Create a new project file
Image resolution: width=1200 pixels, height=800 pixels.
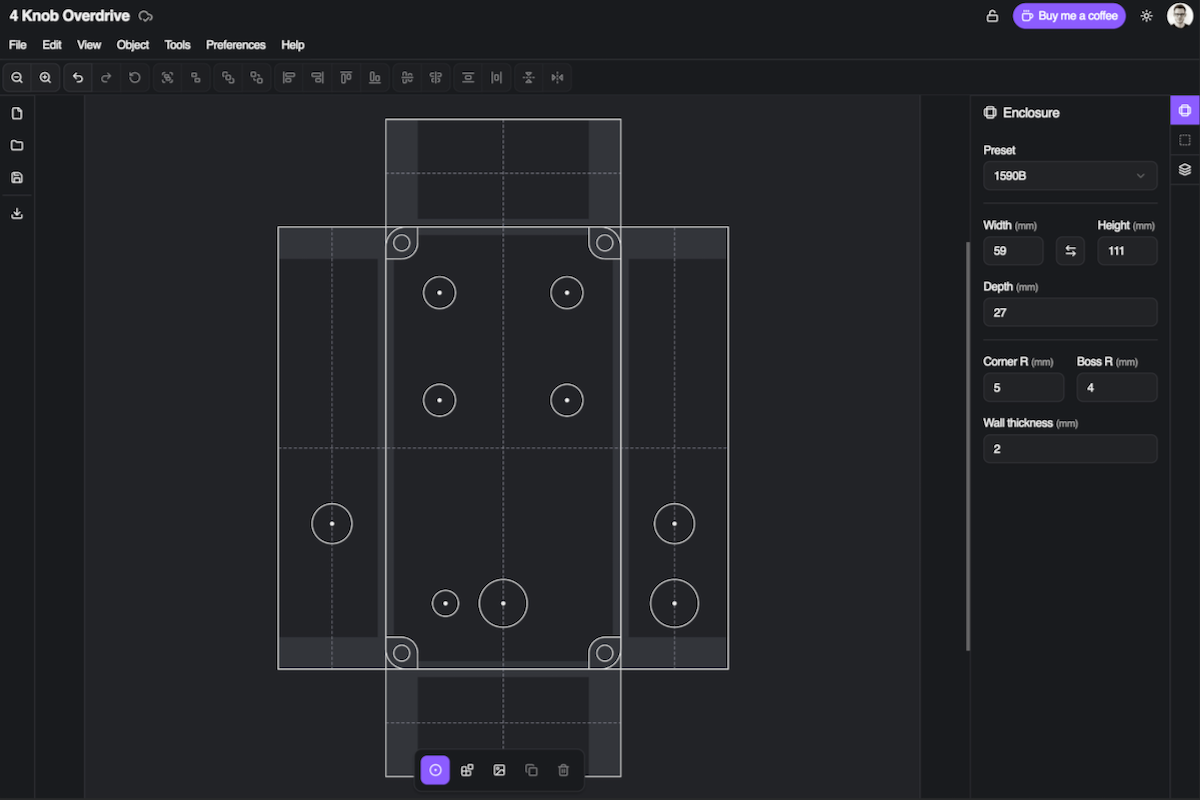(17, 113)
